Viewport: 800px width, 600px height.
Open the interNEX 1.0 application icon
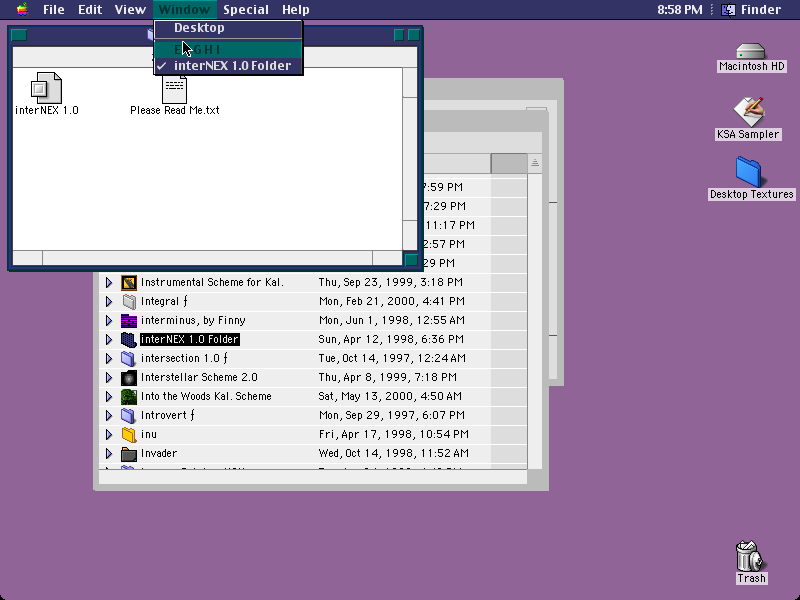[x=46, y=88]
